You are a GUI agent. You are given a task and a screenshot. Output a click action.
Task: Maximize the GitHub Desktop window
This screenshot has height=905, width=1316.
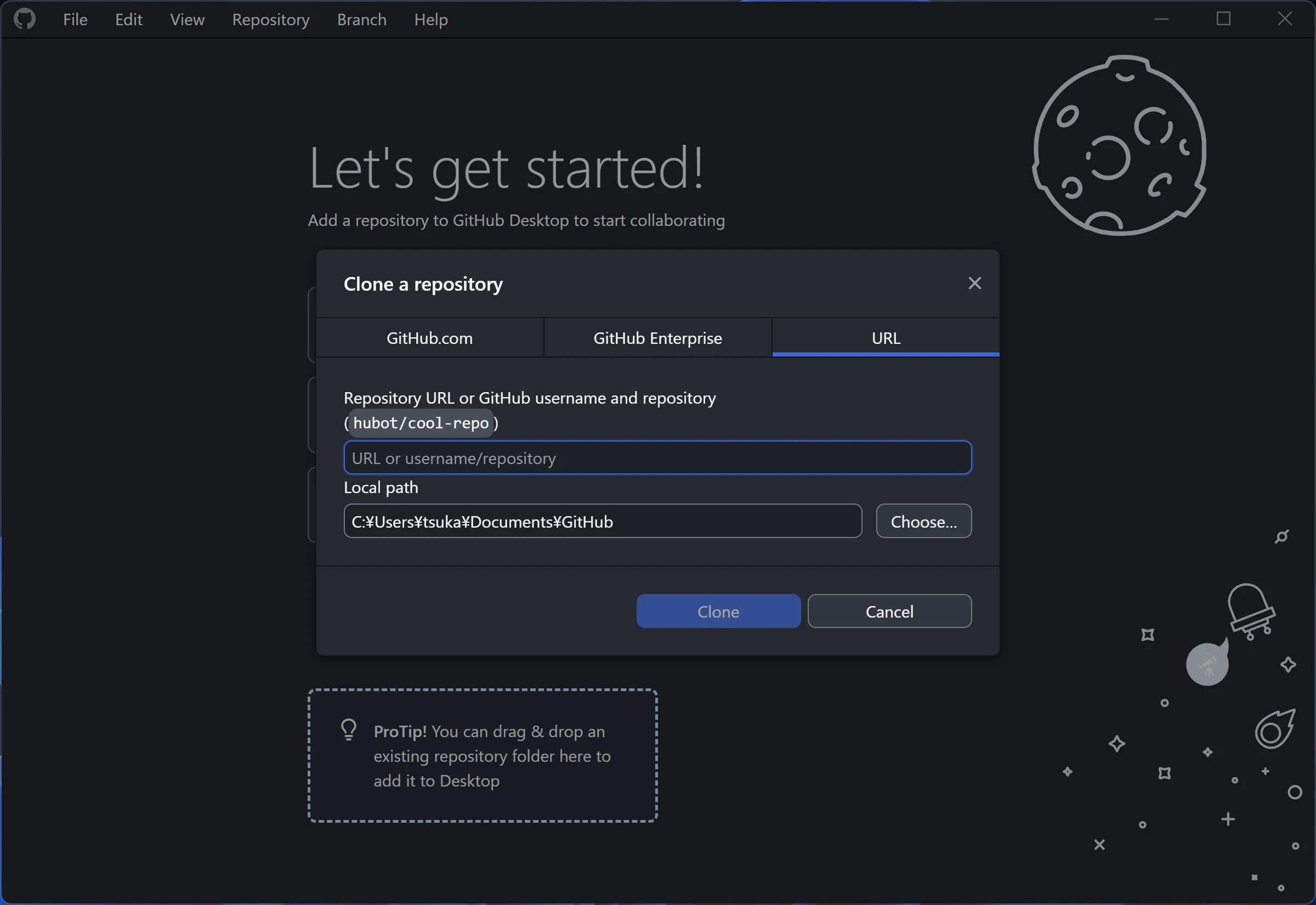pos(1223,19)
